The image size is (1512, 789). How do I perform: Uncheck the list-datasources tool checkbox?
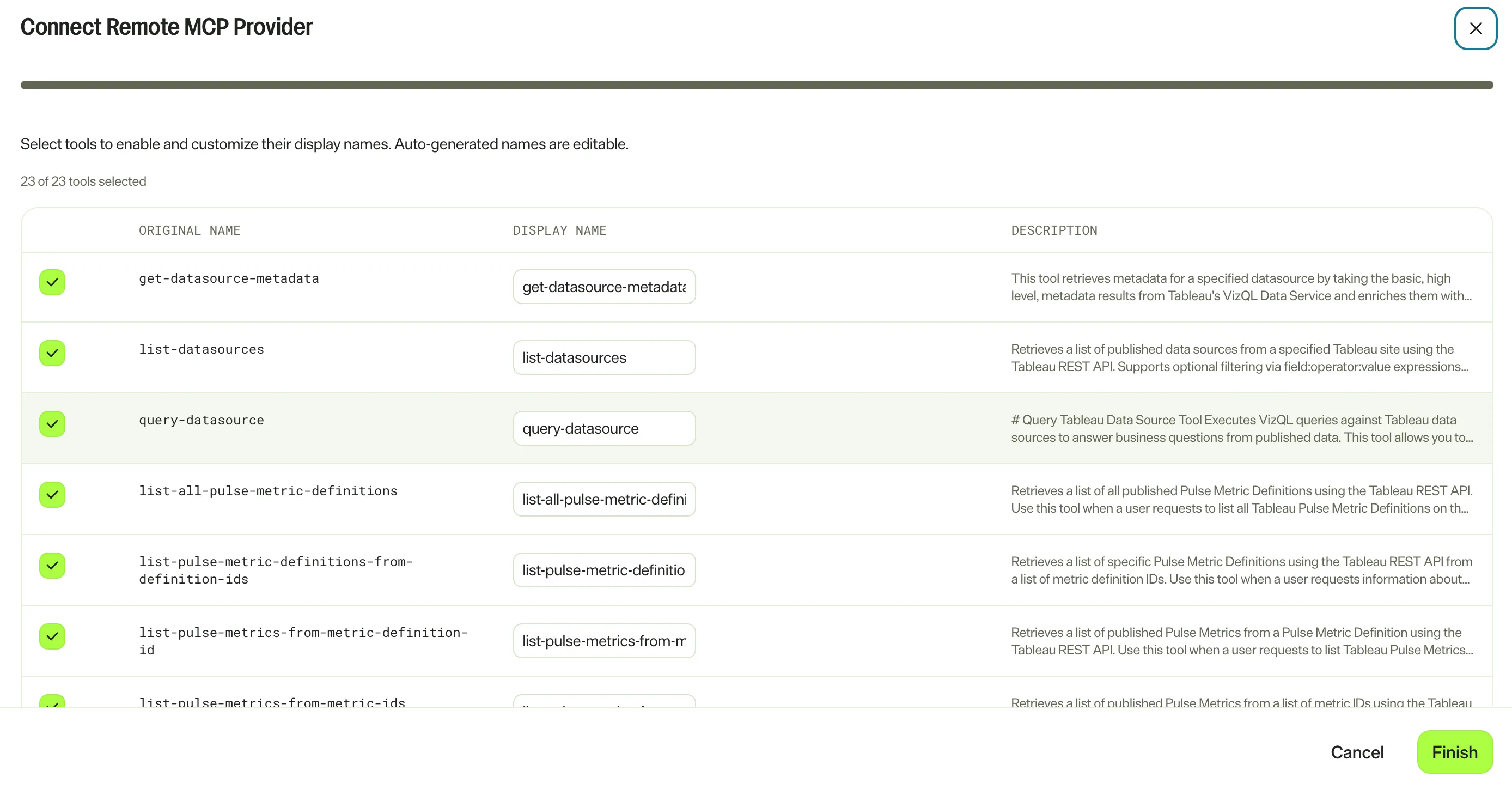(x=52, y=354)
